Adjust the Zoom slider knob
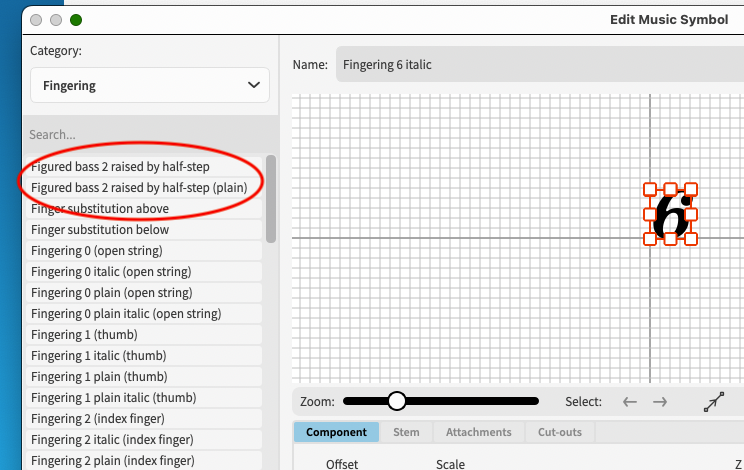Image resolution: width=744 pixels, height=470 pixels. 397,401
